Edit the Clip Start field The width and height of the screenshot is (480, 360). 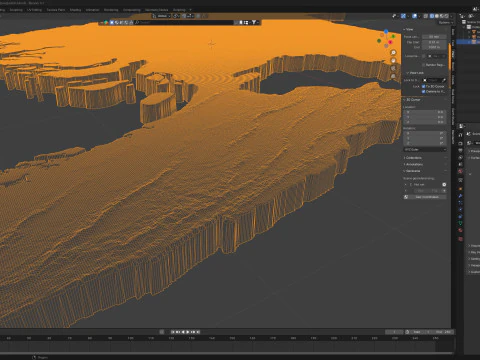pyautogui.click(x=434, y=42)
